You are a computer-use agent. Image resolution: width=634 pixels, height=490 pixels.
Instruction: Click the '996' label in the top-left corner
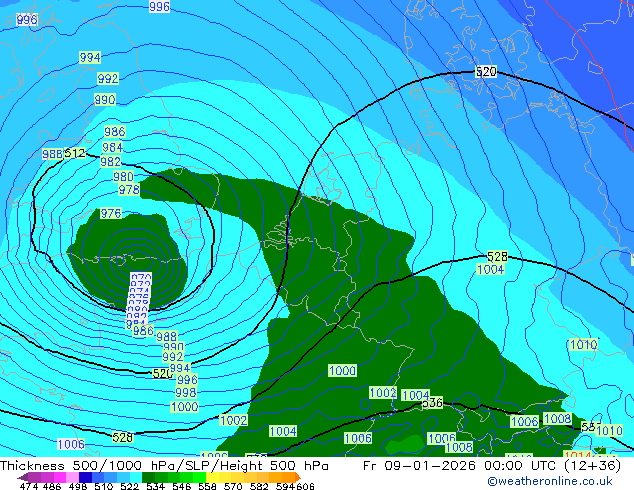tap(27, 19)
